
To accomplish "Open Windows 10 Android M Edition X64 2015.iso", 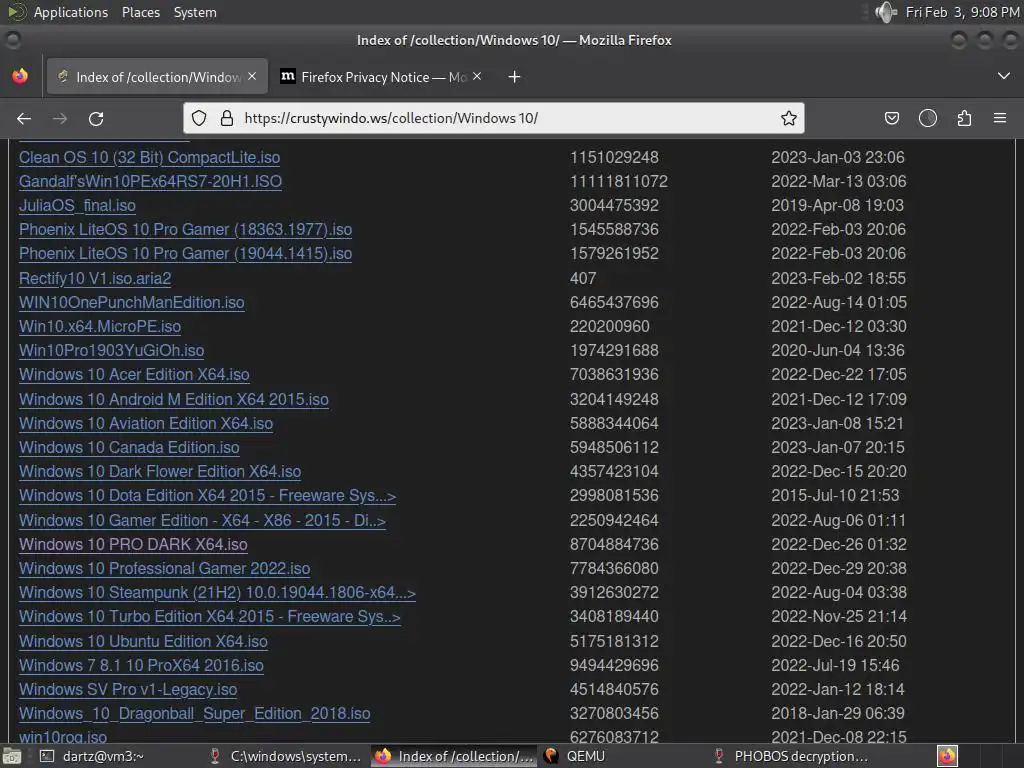I will [174, 399].
